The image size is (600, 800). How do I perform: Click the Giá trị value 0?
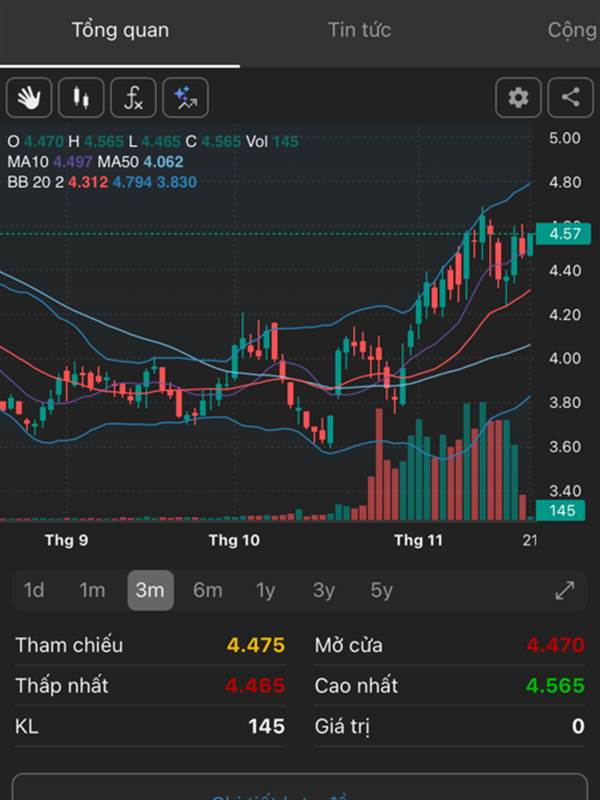click(x=578, y=726)
